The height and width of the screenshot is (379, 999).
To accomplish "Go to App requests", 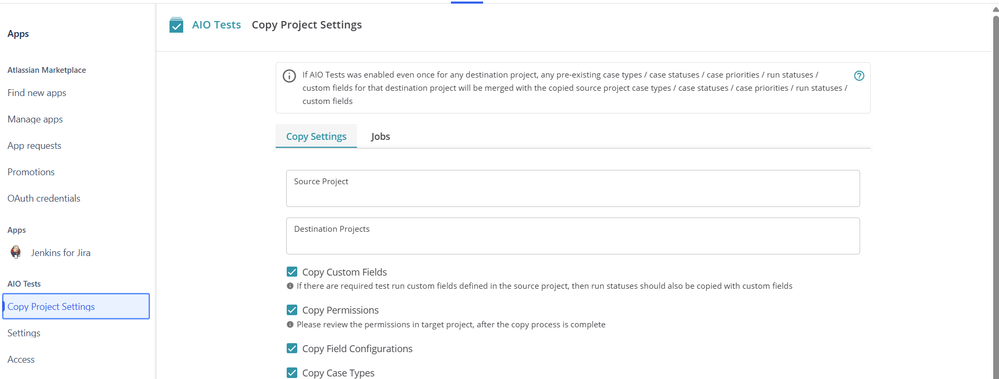I will click(x=34, y=145).
